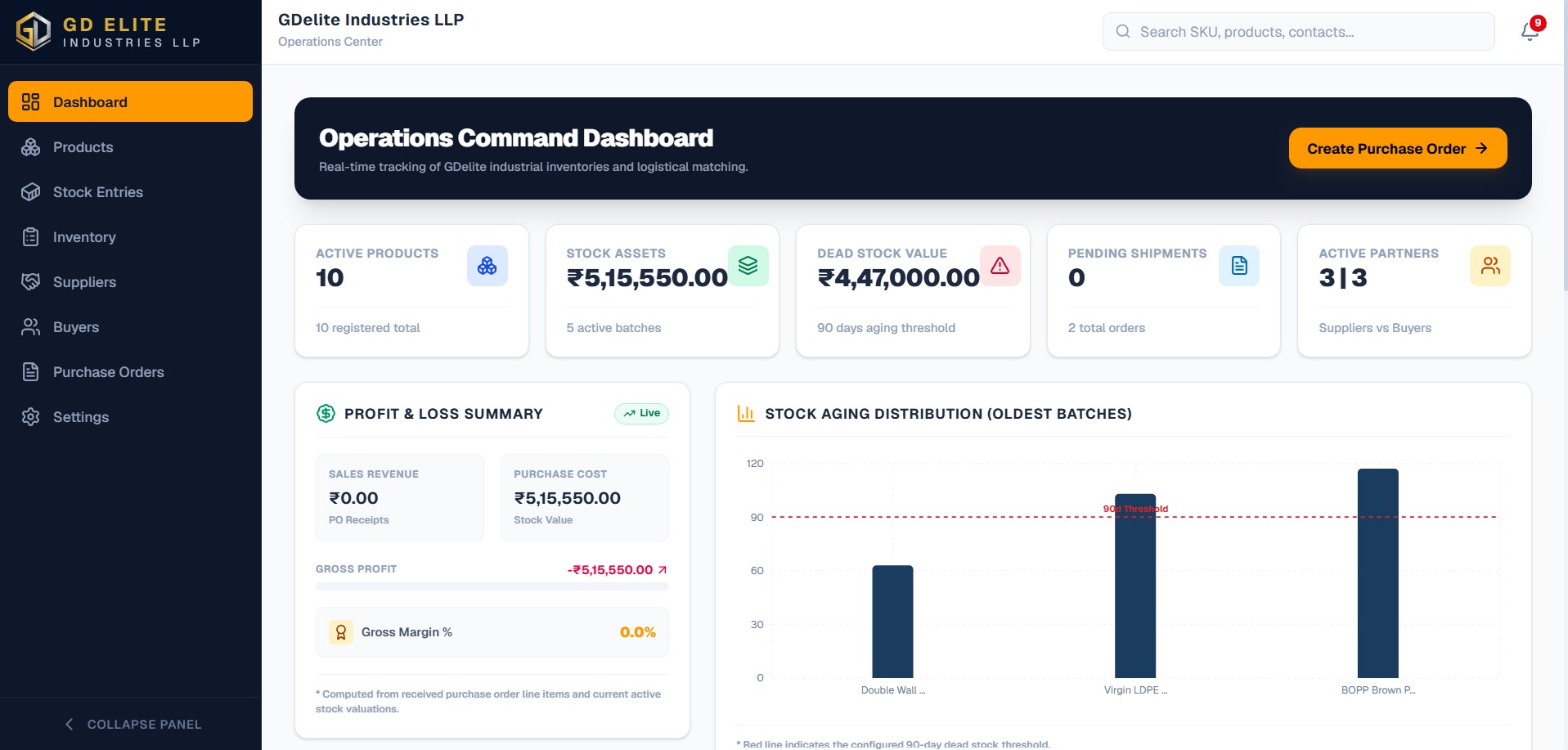Click the Dashboard grid icon in sidebar
1568x750 pixels.
coord(30,101)
